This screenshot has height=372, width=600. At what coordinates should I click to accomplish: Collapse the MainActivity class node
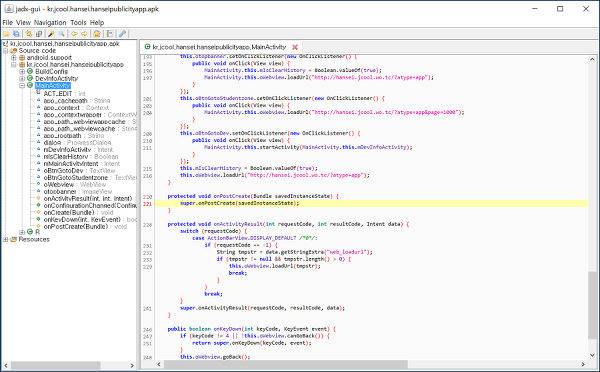[22, 85]
